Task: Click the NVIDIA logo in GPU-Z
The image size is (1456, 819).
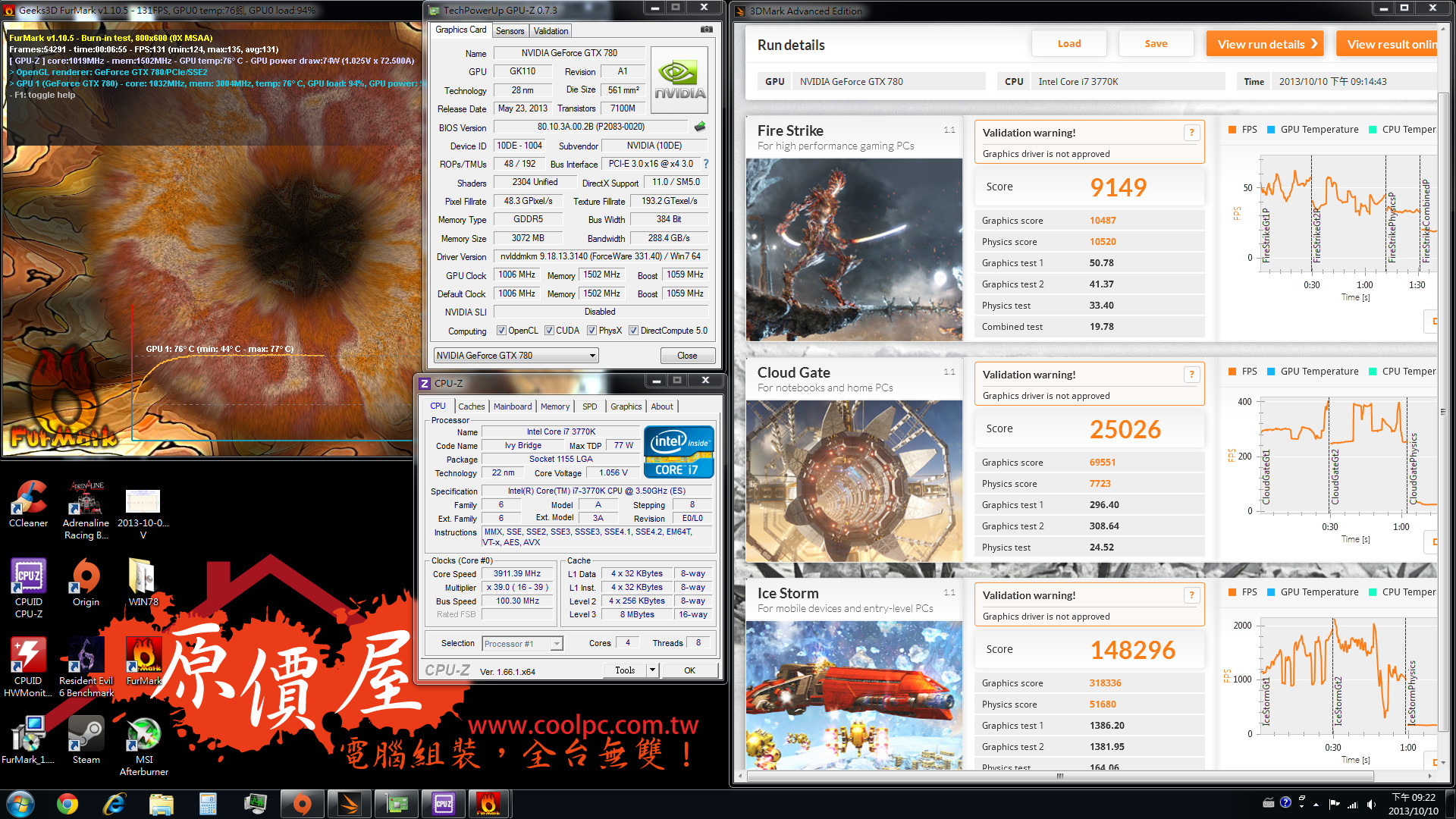Action: click(x=679, y=80)
